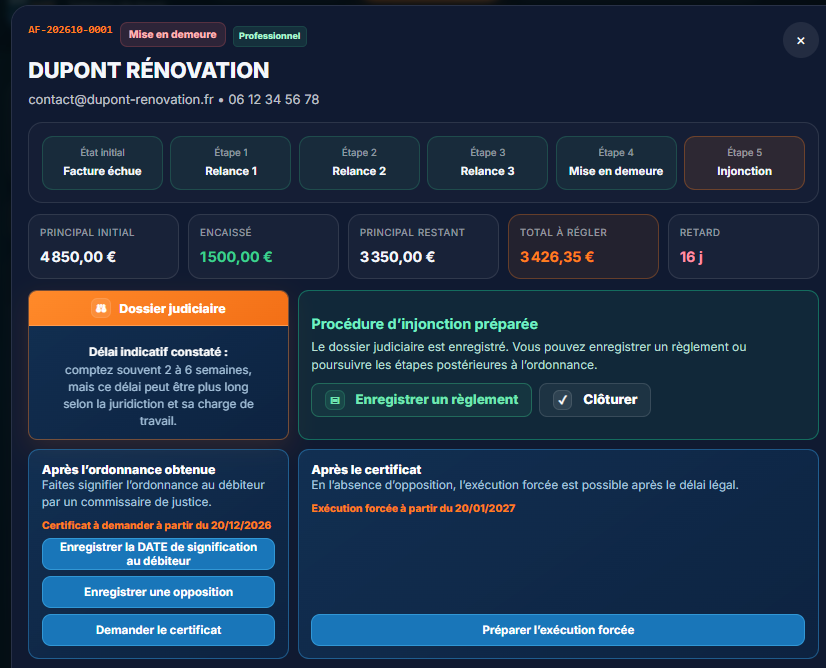Click the DUPONT RÉNOVATION heading
Image resolution: width=826 pixels, height=668 pixels.
(149, 71)
